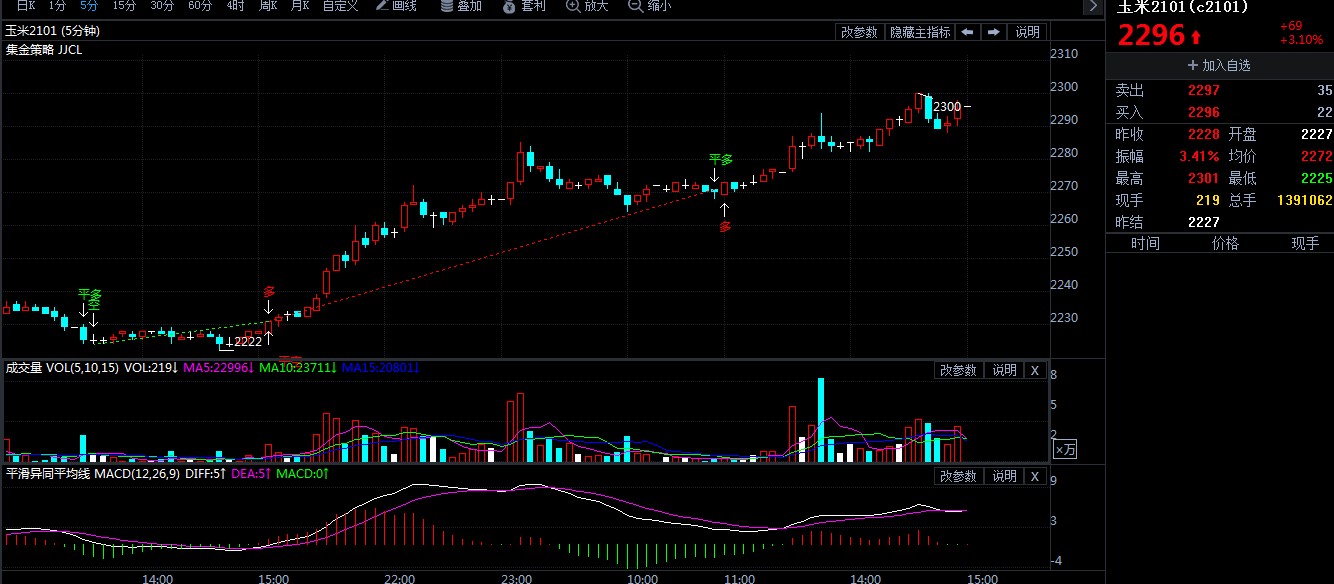The width and height of the screenshot is (1334, 584).
Task: Click the left arrow indicator button
Action: pos(967,32)
